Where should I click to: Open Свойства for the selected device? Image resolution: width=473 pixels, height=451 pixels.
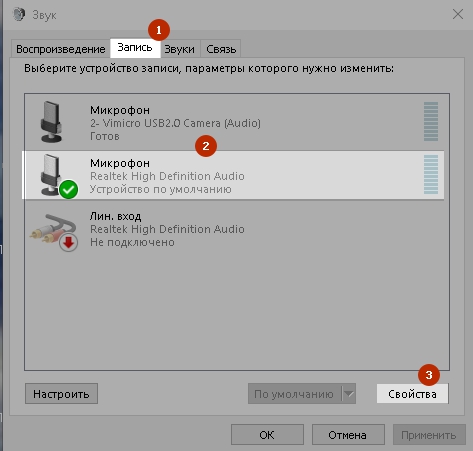(412, 394)
